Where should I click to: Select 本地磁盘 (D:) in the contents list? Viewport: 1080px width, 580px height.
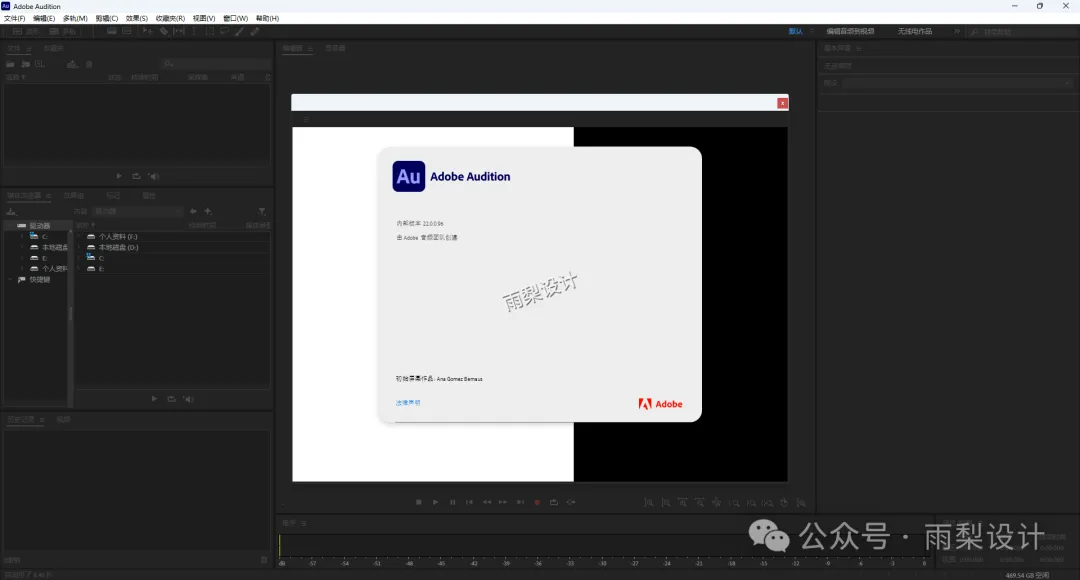118,247
